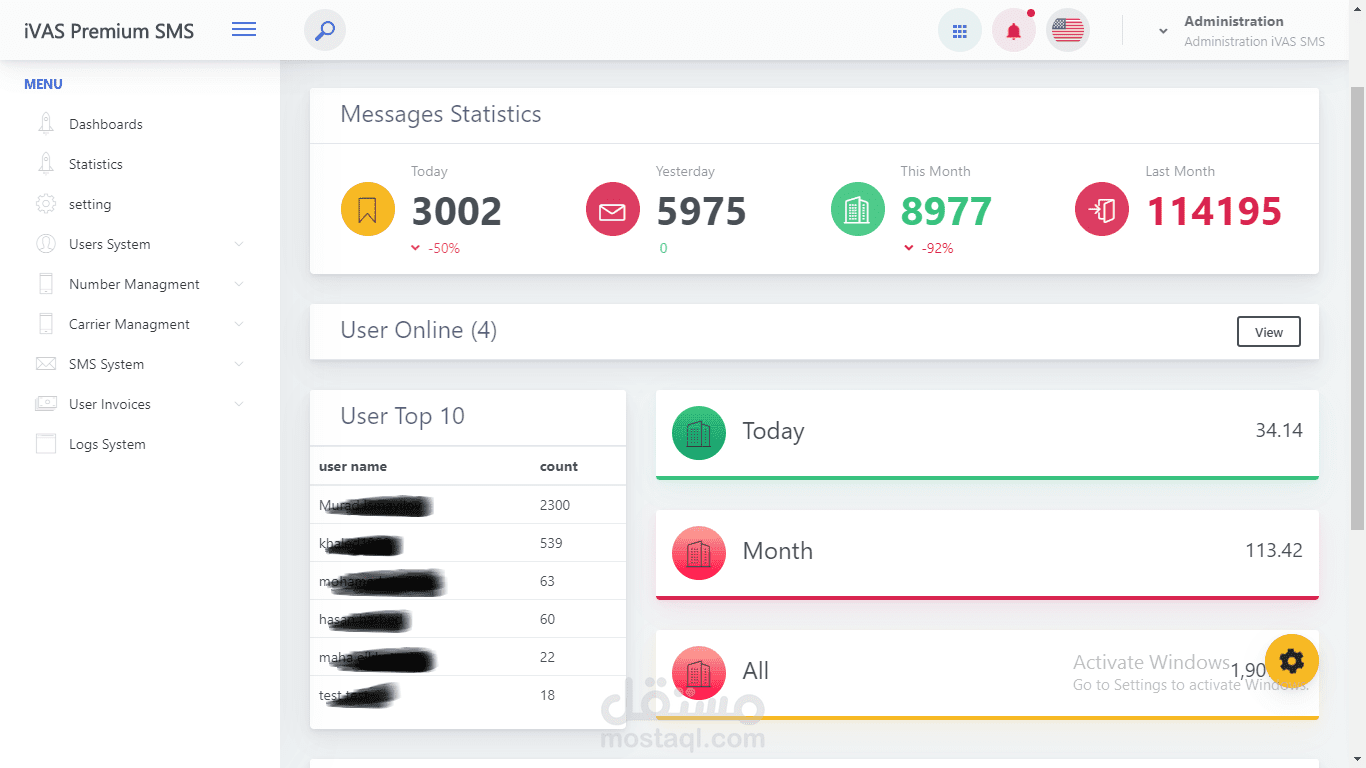Click the Today revenue card
This screenshot has width=1366, height=768.
pyautogui.click(x=987, y=434)
